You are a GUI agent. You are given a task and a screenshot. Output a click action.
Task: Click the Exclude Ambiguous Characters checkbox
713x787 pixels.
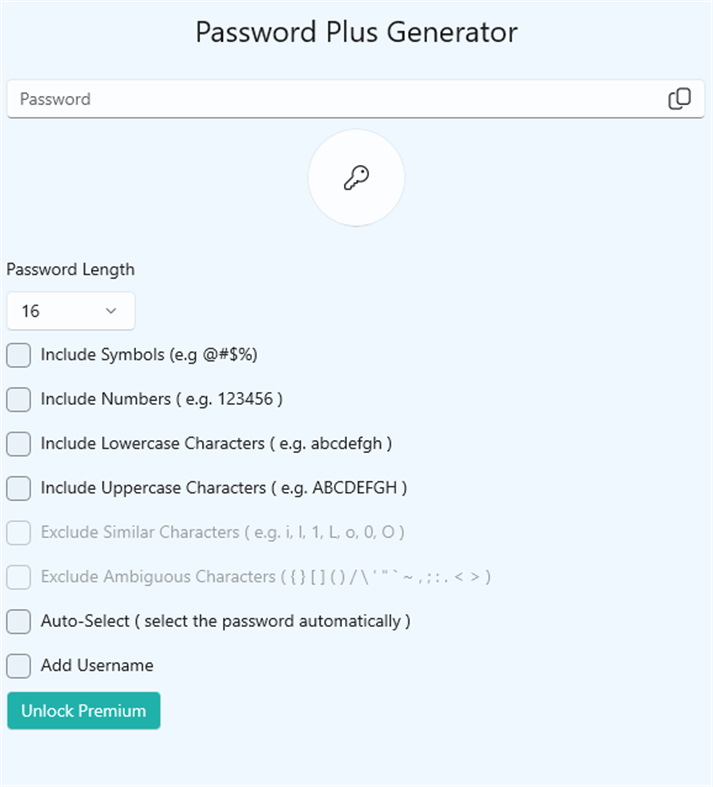19,577
